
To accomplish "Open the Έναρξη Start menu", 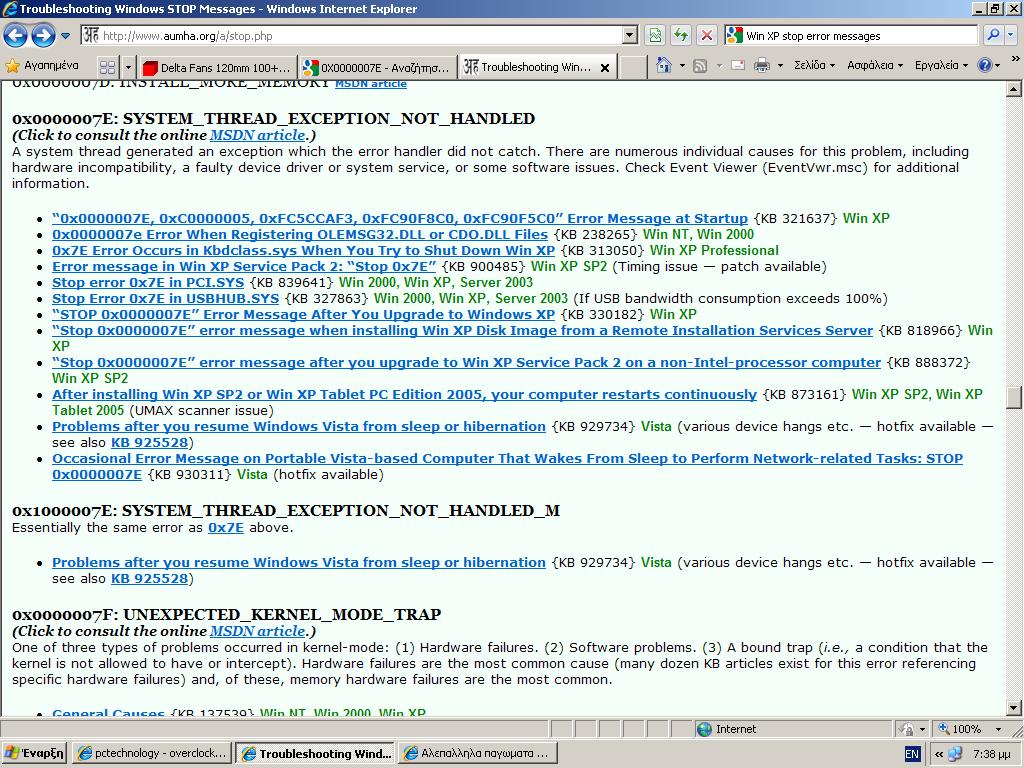I will (35, 753).
